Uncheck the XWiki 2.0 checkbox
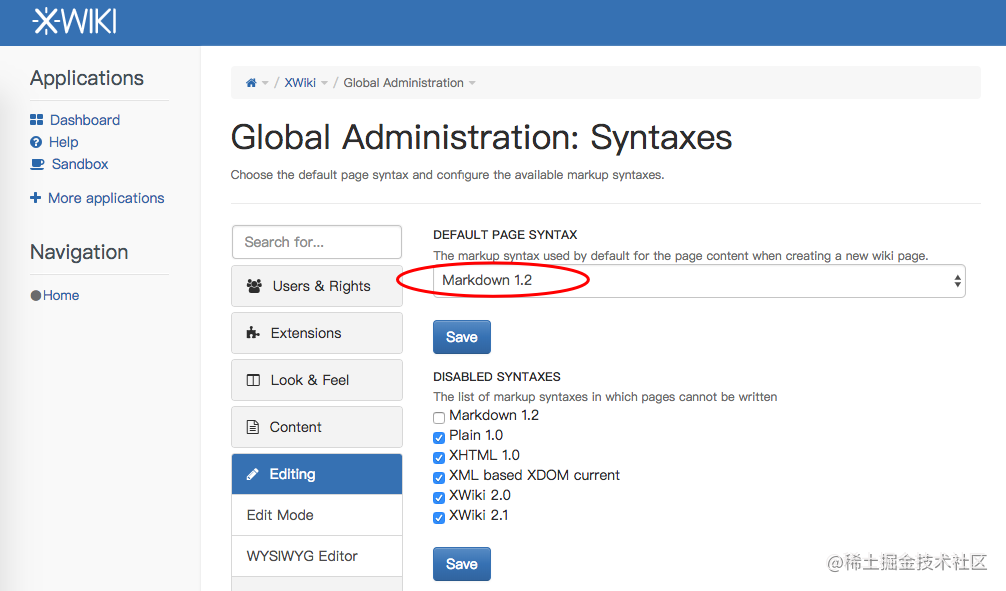1006x591 pixels. [439, 497]
